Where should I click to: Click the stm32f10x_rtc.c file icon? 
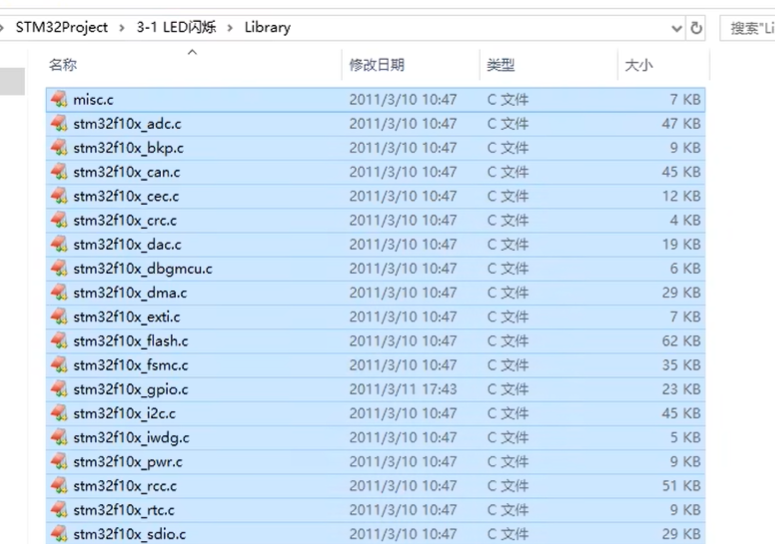[x=59, y=510]
